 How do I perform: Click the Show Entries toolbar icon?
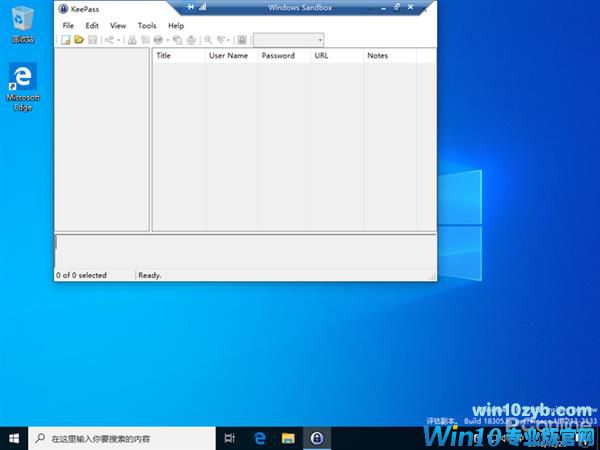pyautogui.click(x=221, y=40)
